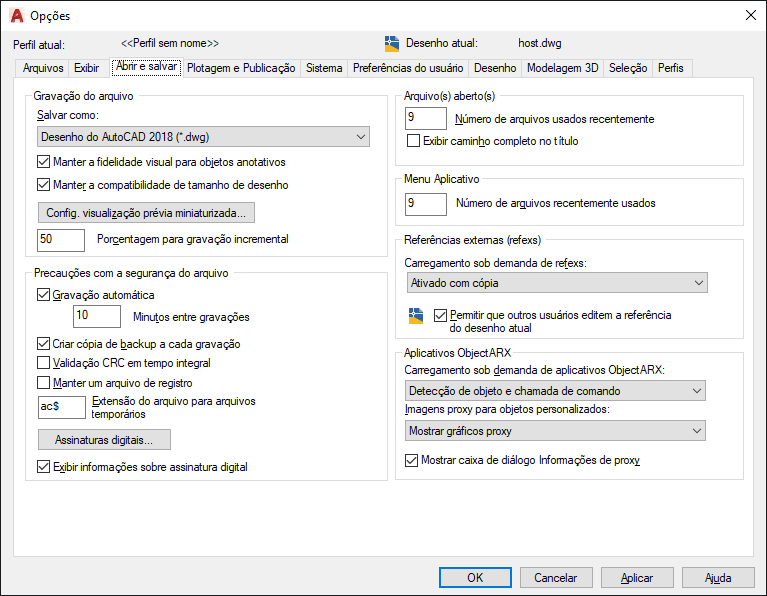Close the Opções dialog window
This screenshot has height=596, width=767.
click(x=750, y=15)
